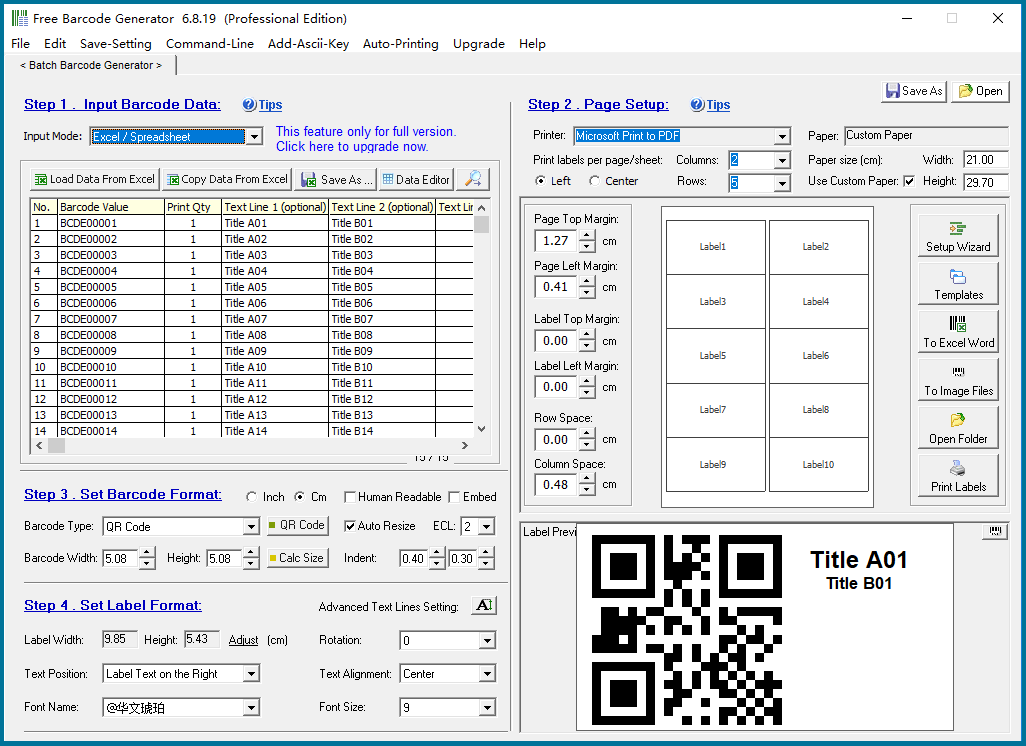Screen dimensions: 1026x746
Task: Toggle the Auto Resize checkbox
Action: 350,526
